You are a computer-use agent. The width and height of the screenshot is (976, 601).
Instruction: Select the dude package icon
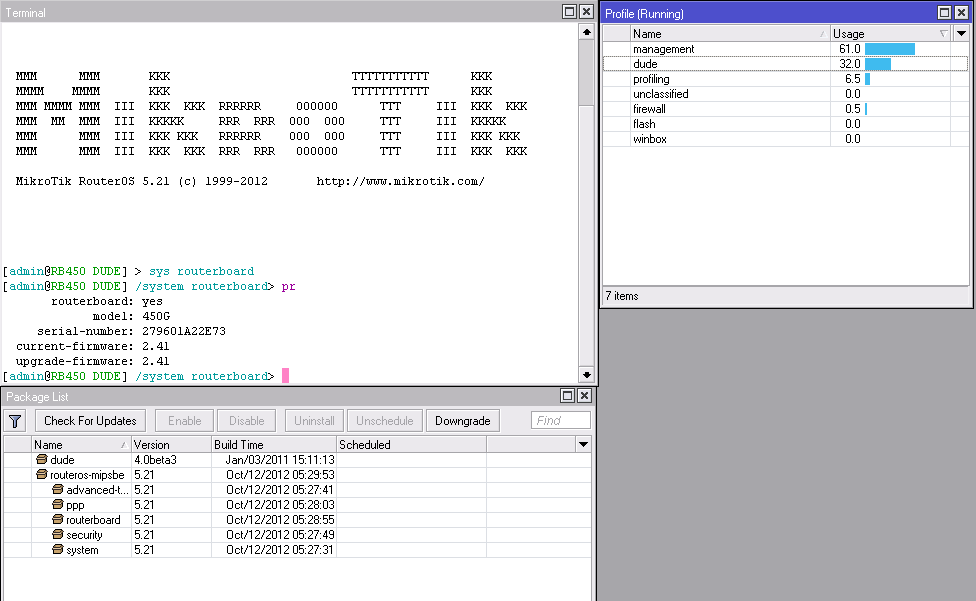(42, 459)
